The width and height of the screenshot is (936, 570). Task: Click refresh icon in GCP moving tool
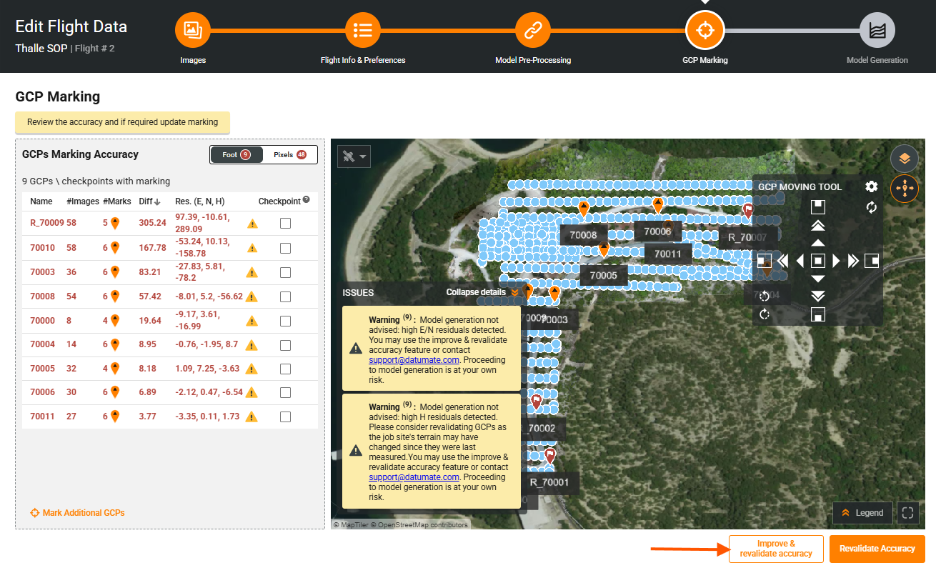(x=871, y=207)
